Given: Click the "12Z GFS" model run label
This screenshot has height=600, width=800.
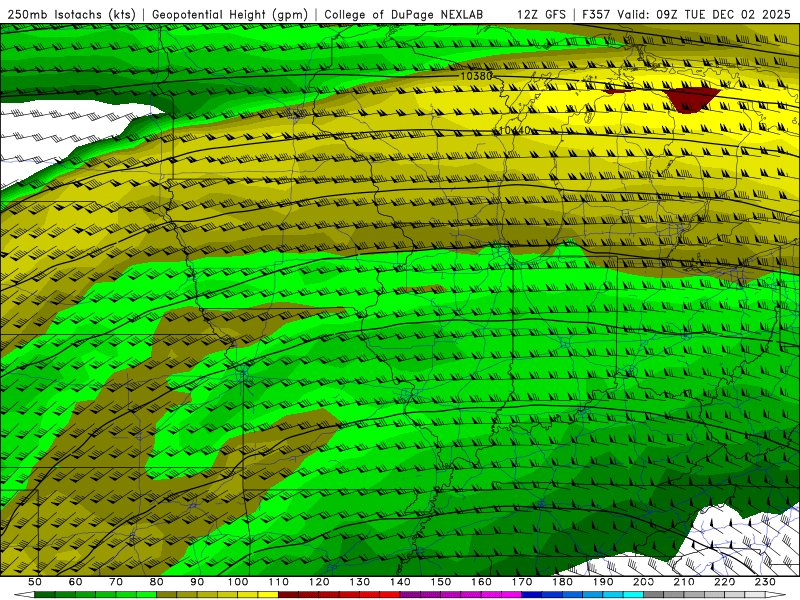Looking at the screenshot, I should coord(541,15).
